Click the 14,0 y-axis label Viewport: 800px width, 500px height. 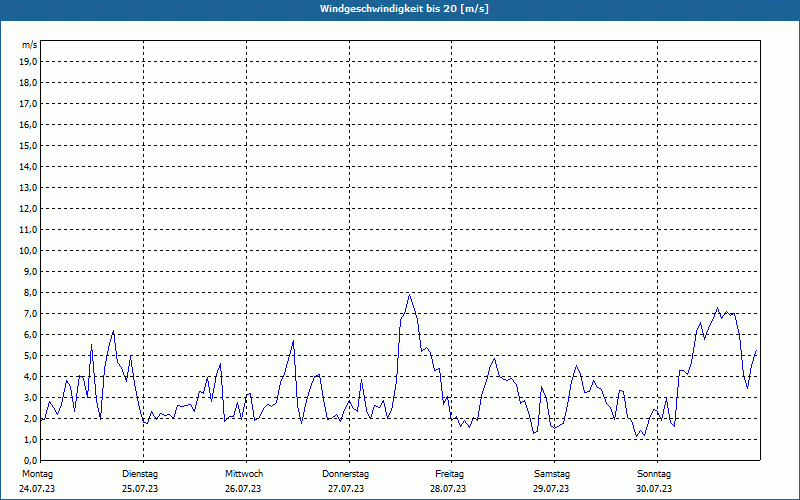28,166
